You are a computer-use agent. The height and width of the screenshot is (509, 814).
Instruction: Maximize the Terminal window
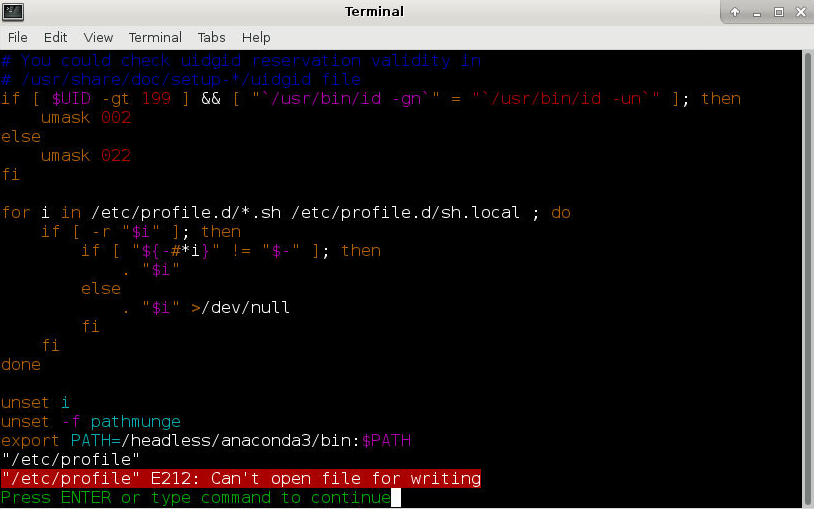[779, 12]
